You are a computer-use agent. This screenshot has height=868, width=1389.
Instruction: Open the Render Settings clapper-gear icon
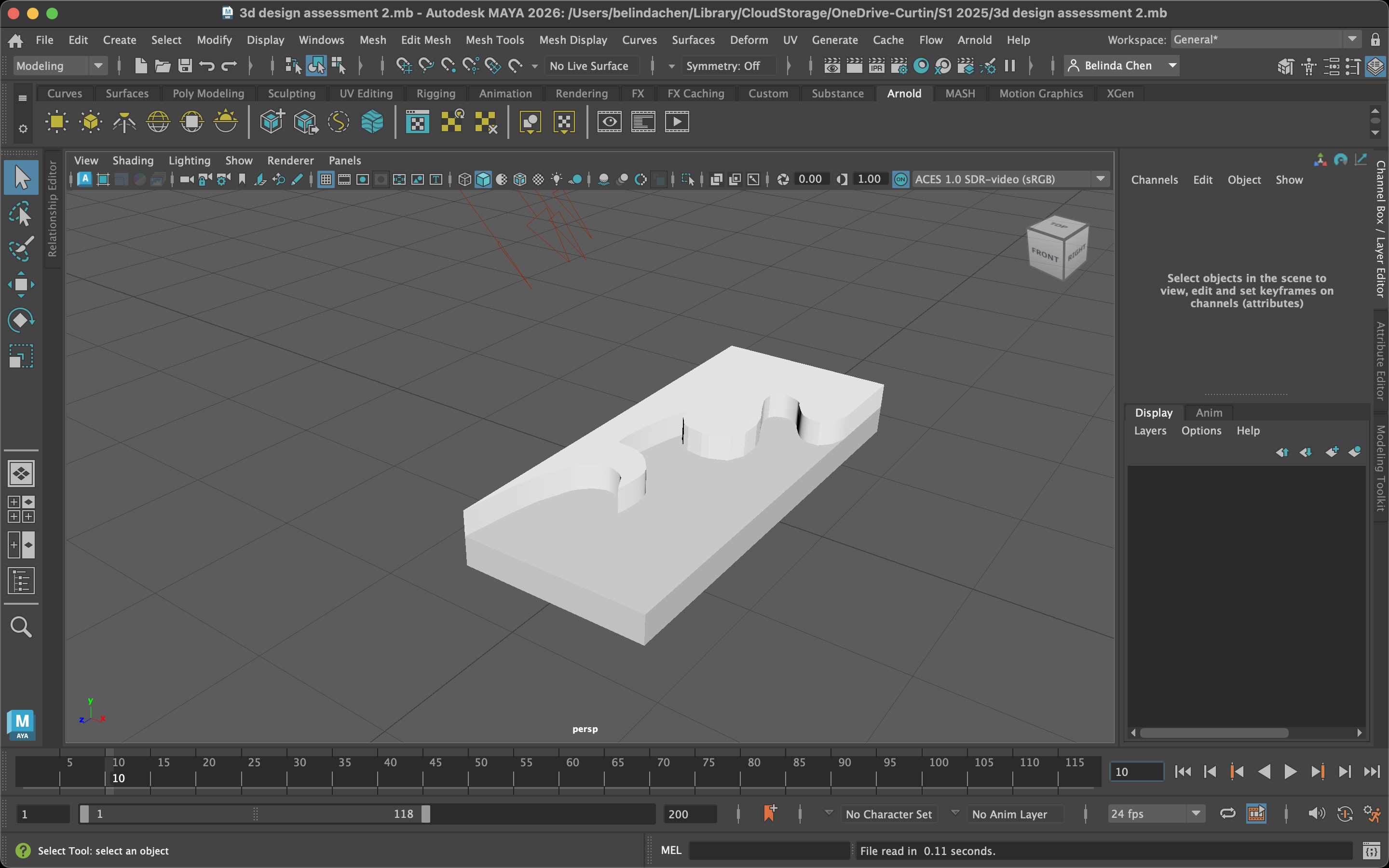899,66
